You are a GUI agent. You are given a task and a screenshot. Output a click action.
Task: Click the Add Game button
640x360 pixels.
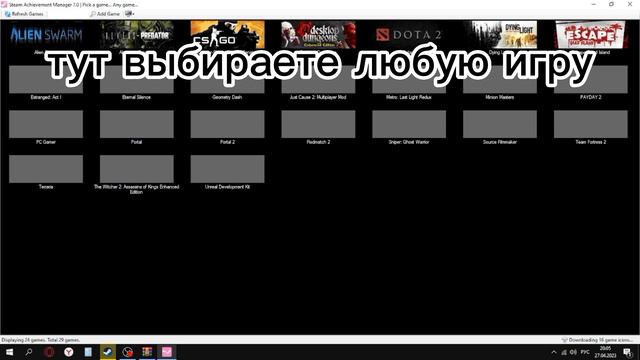coord(104,14)
